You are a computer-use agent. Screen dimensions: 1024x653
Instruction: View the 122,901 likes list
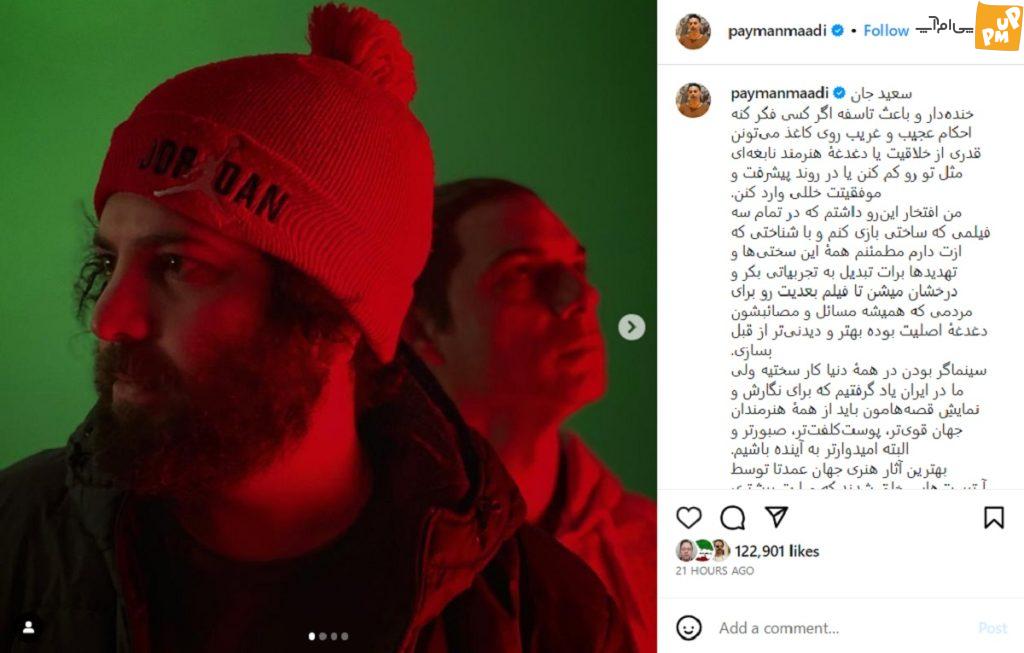coord(776,551)
